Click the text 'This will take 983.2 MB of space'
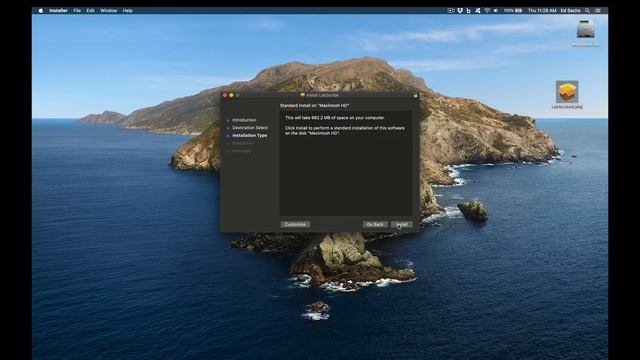 coord(335,118)
